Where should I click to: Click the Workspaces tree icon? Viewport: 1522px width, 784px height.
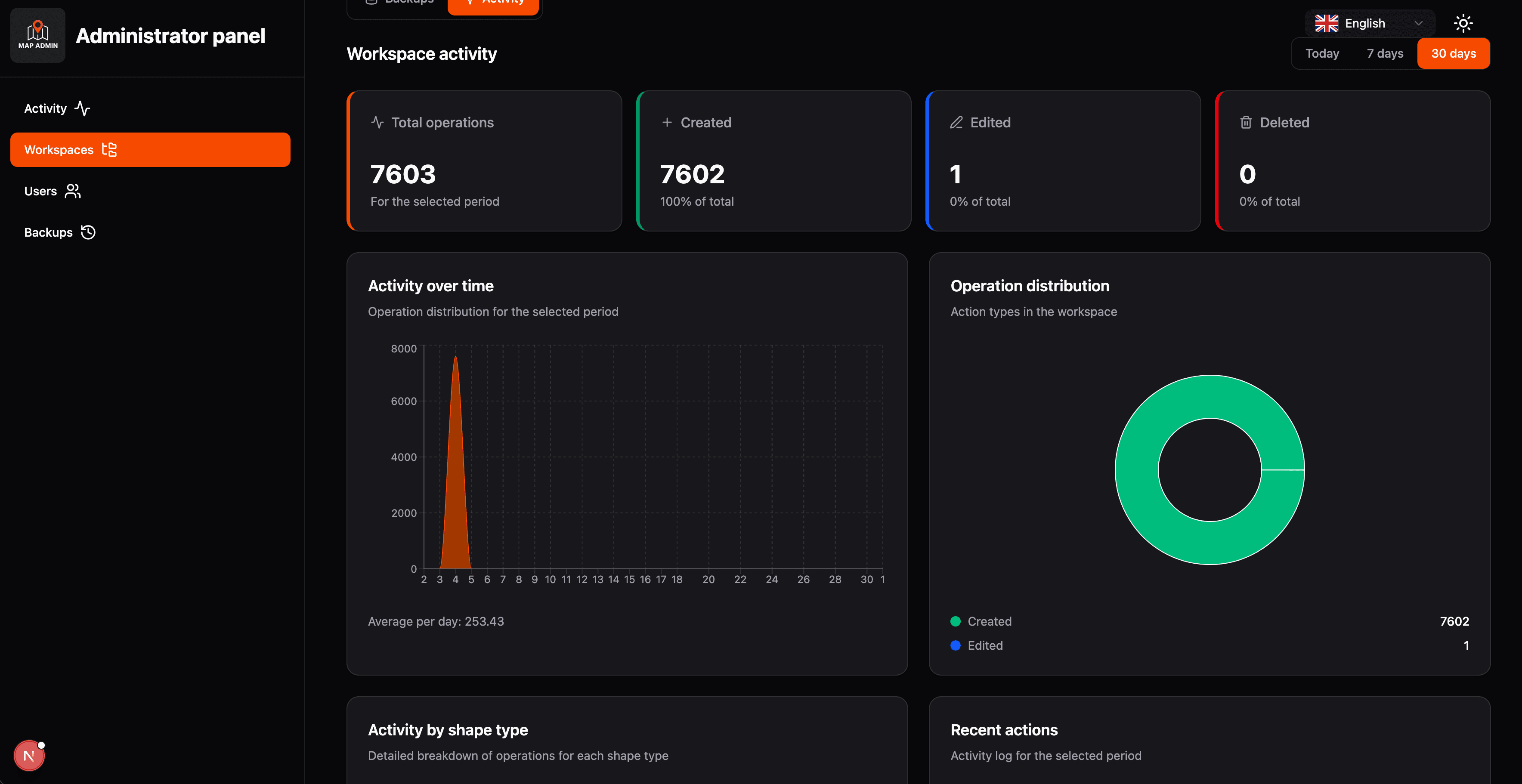point(109,149)
